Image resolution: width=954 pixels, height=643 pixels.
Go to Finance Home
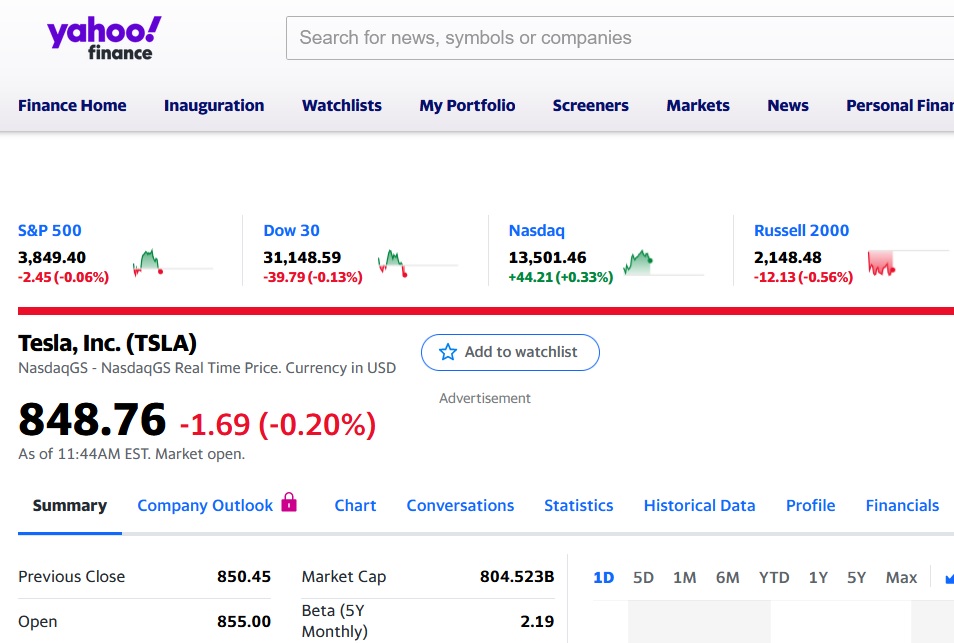[x=72, y=105]
